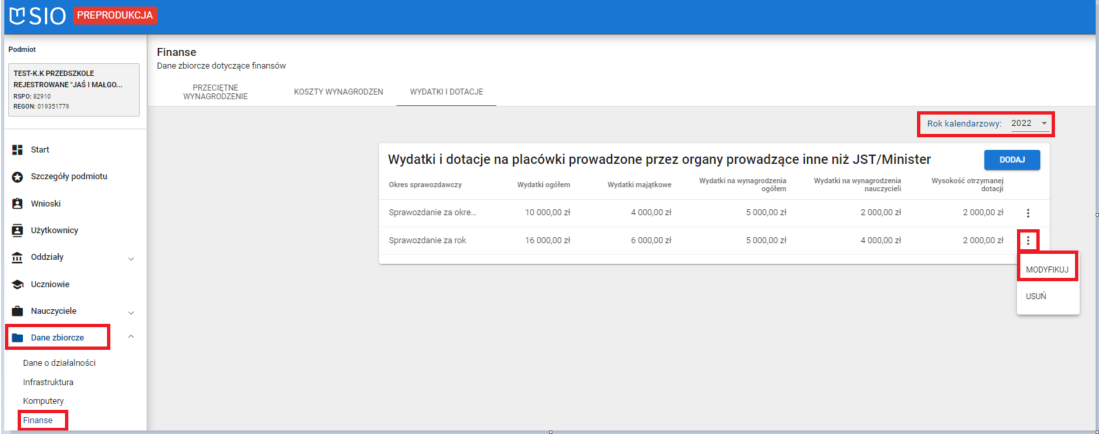The width and height of the screenshot is (1099, 434).
Task: Open Finanse sidebar link
Action: pos(38,420)
